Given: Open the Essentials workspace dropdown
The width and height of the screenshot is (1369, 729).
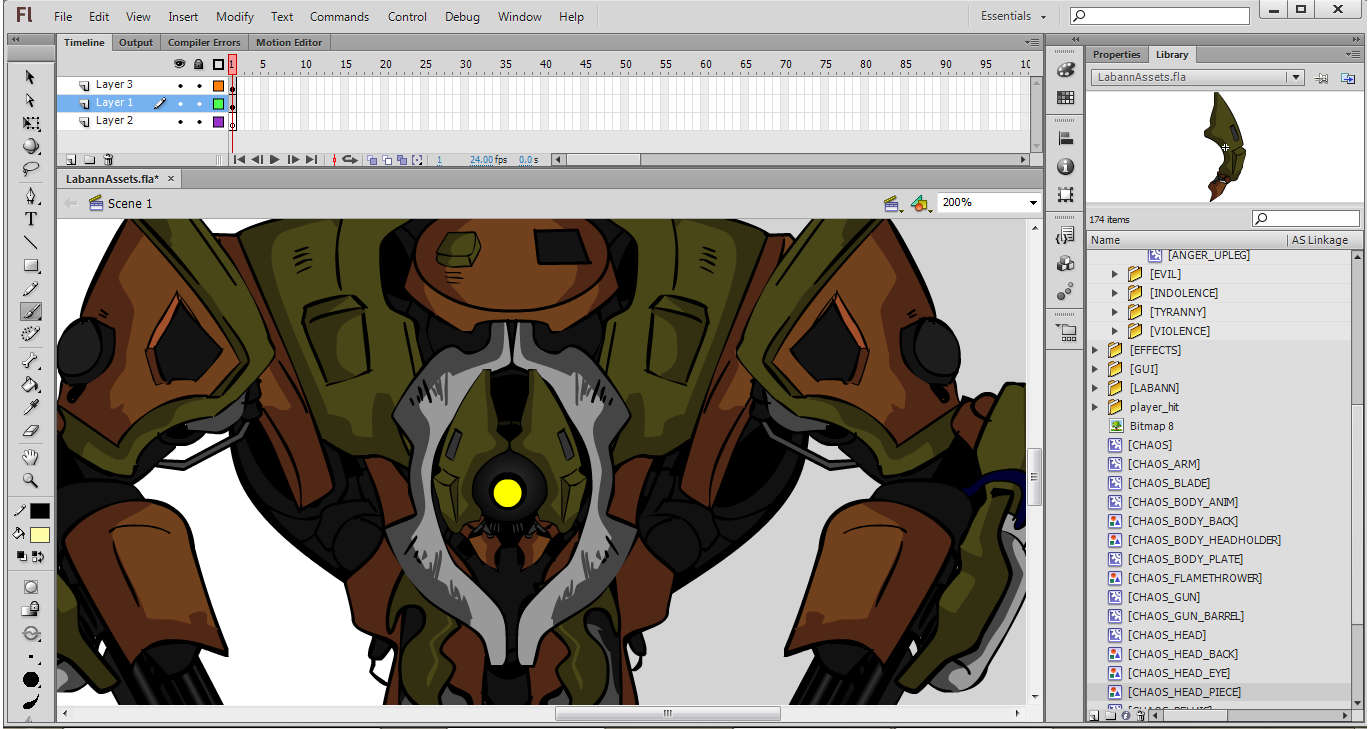Looking at the screenshot, I should [1013, 16].
